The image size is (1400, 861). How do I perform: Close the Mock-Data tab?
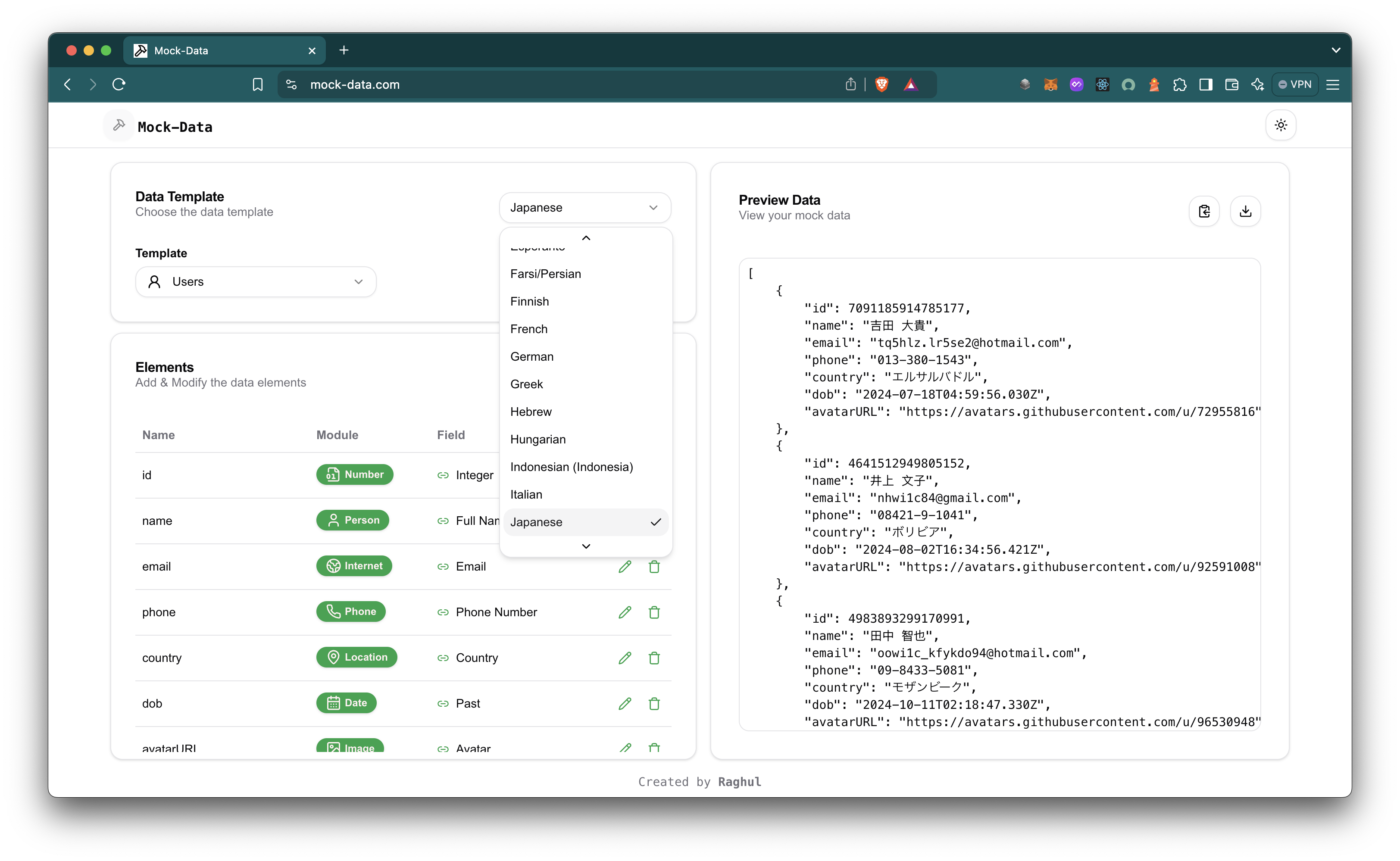(312, 51)
